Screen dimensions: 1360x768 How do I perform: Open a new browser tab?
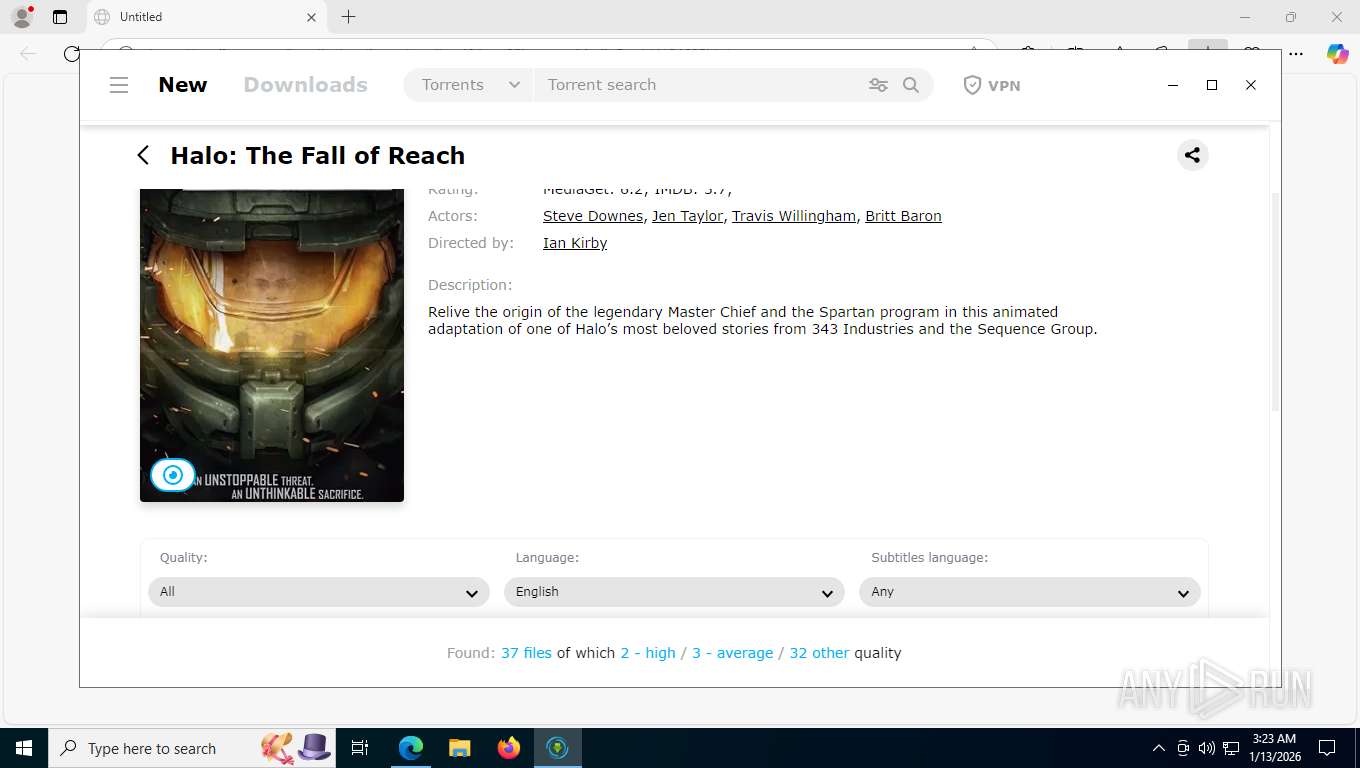pos(348,17)
